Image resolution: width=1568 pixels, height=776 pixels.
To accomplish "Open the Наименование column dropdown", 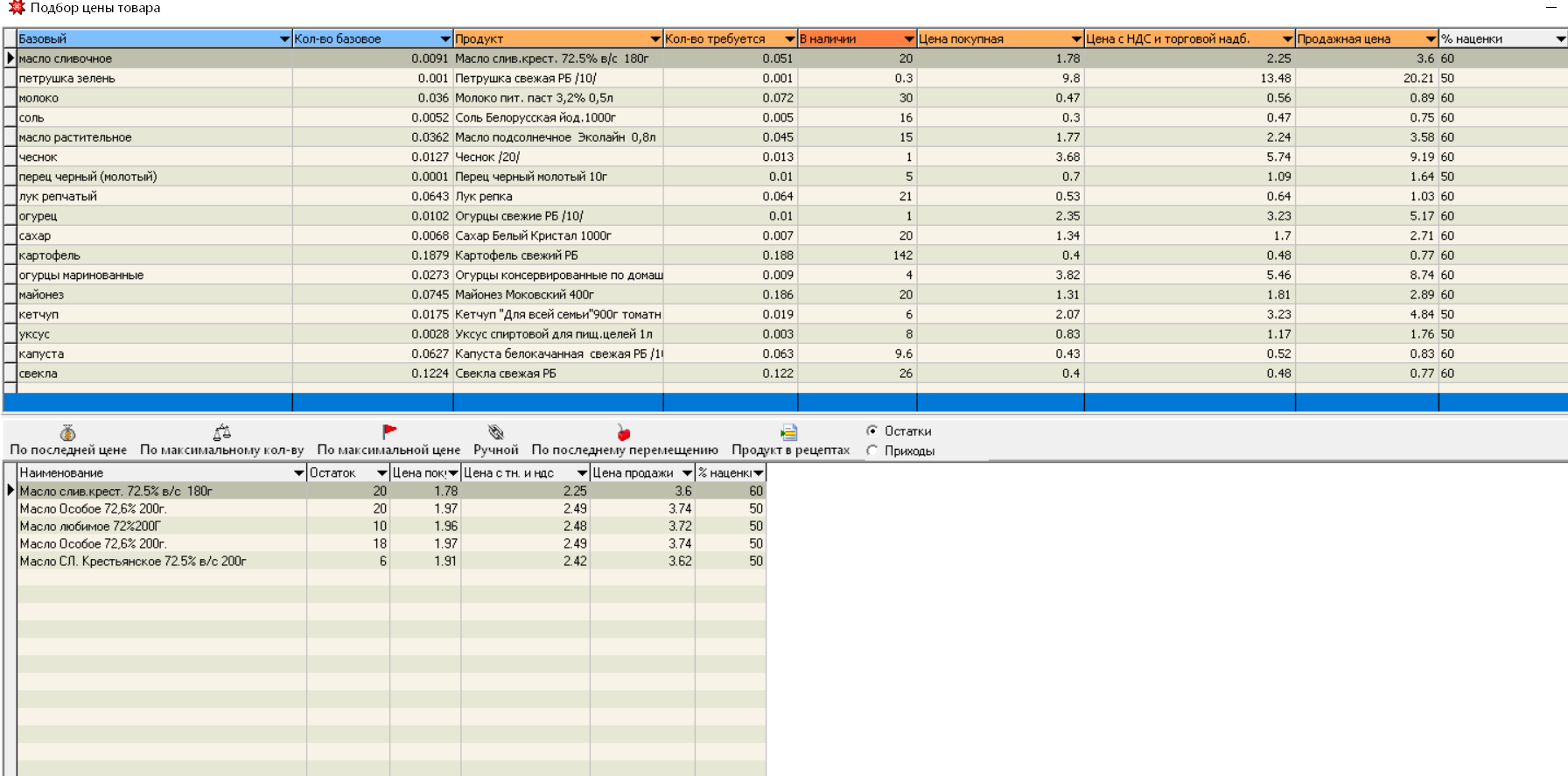I will point(298,472).
